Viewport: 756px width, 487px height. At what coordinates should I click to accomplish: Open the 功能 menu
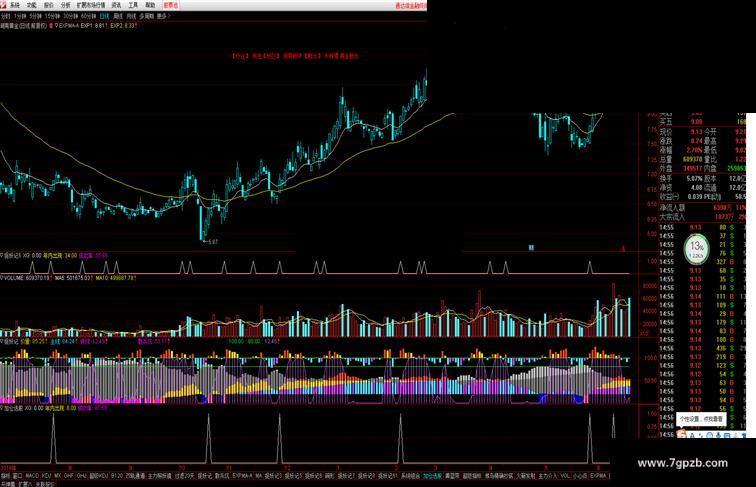click(x=31, y=5)
